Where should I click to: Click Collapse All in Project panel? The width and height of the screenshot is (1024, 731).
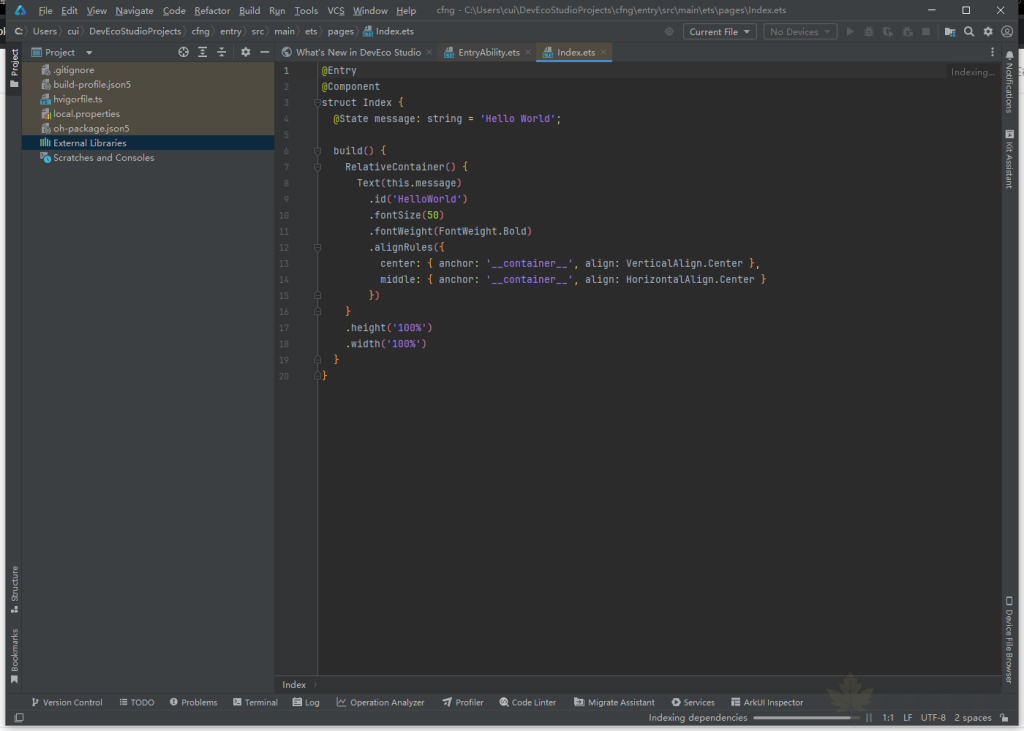pos(221,52)
